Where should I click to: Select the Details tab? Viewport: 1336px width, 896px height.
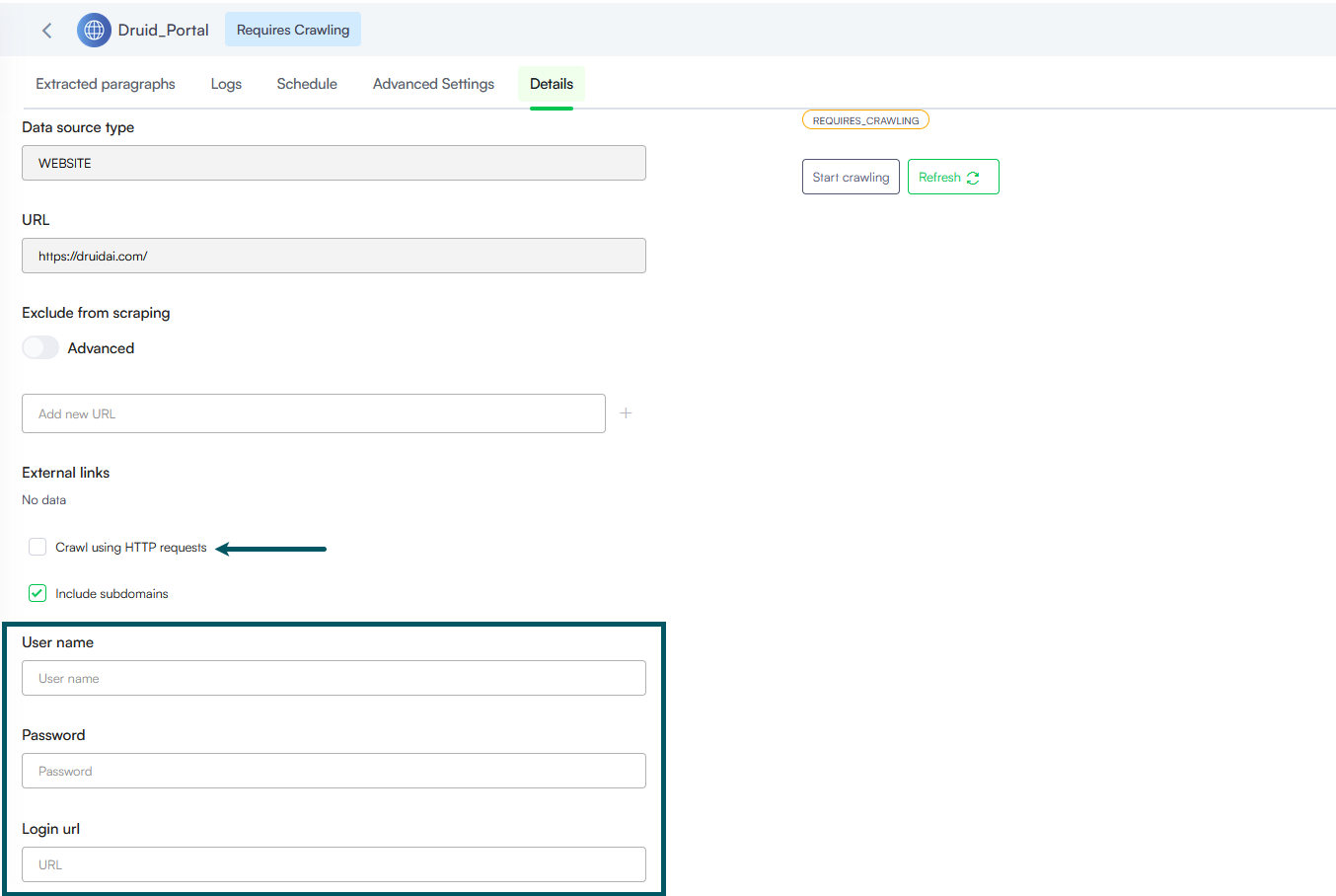pos(552,84)
